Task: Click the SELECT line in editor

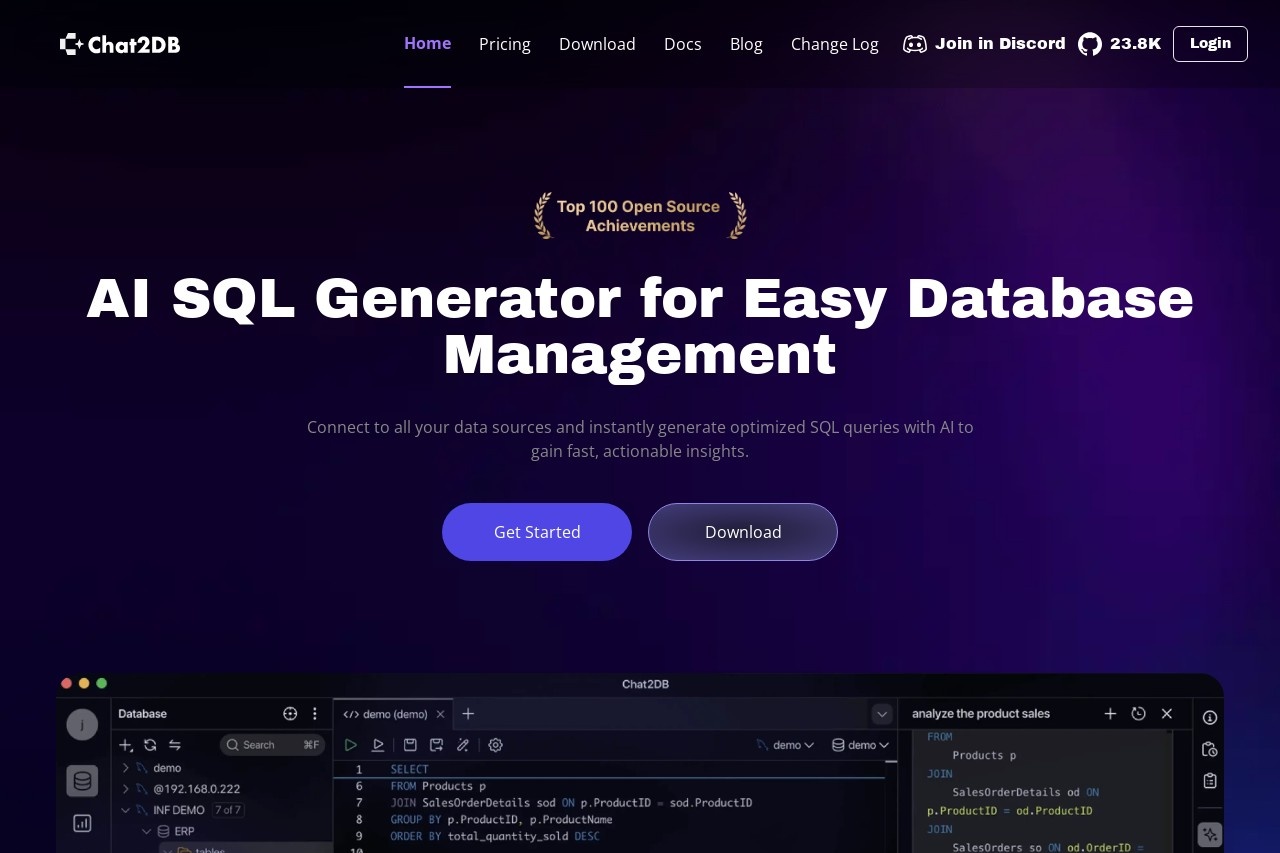Action: click(410, 769)
